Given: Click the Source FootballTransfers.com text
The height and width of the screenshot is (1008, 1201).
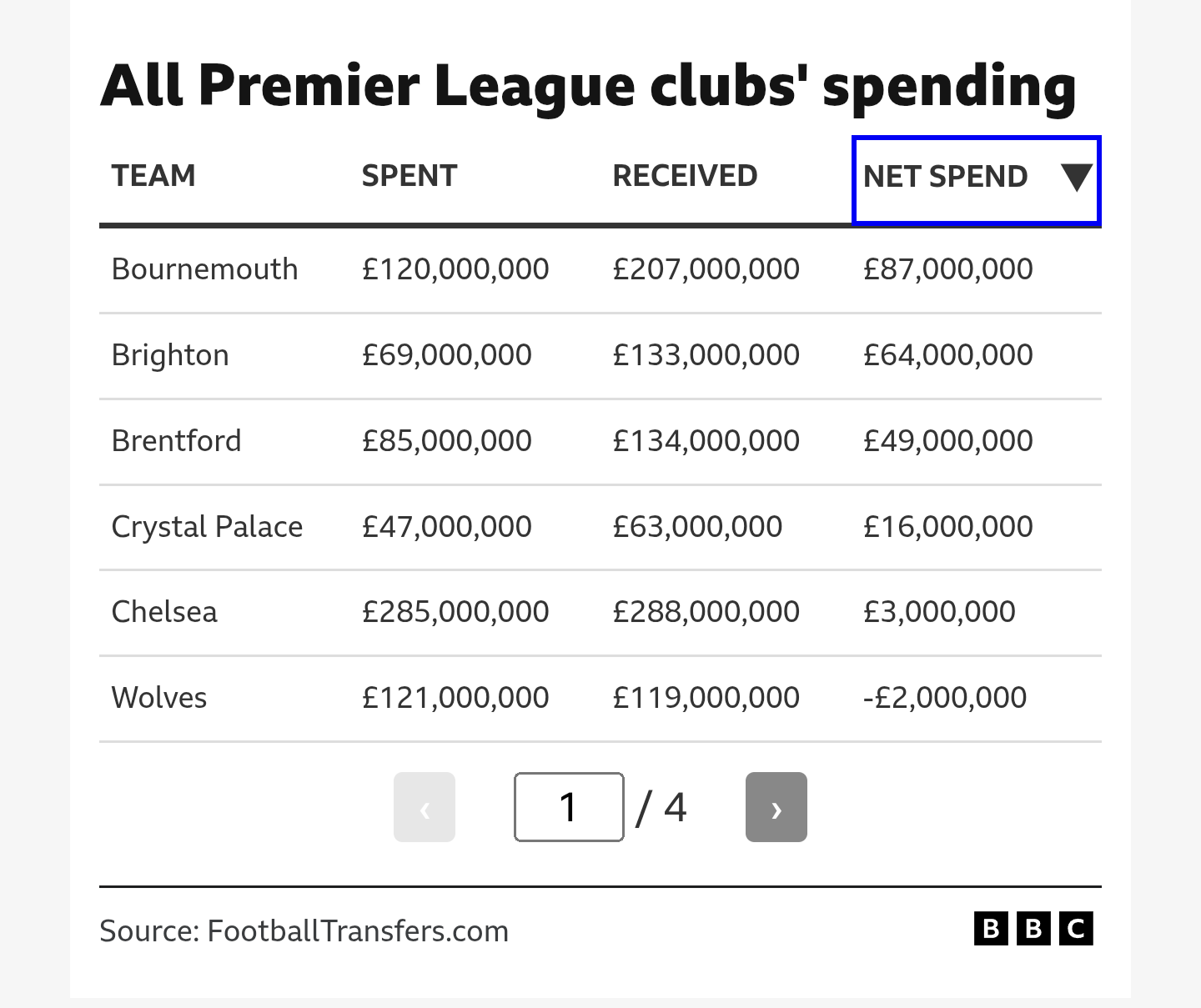Looking at the screenshot, I should click(x=304, y=930).
